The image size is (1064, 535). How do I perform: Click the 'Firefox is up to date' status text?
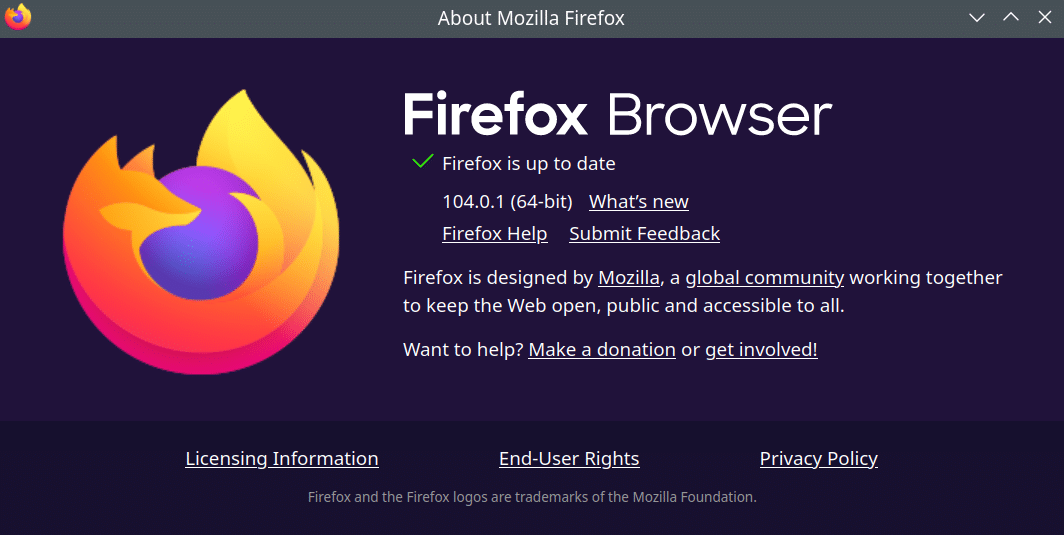coord(529,164)
